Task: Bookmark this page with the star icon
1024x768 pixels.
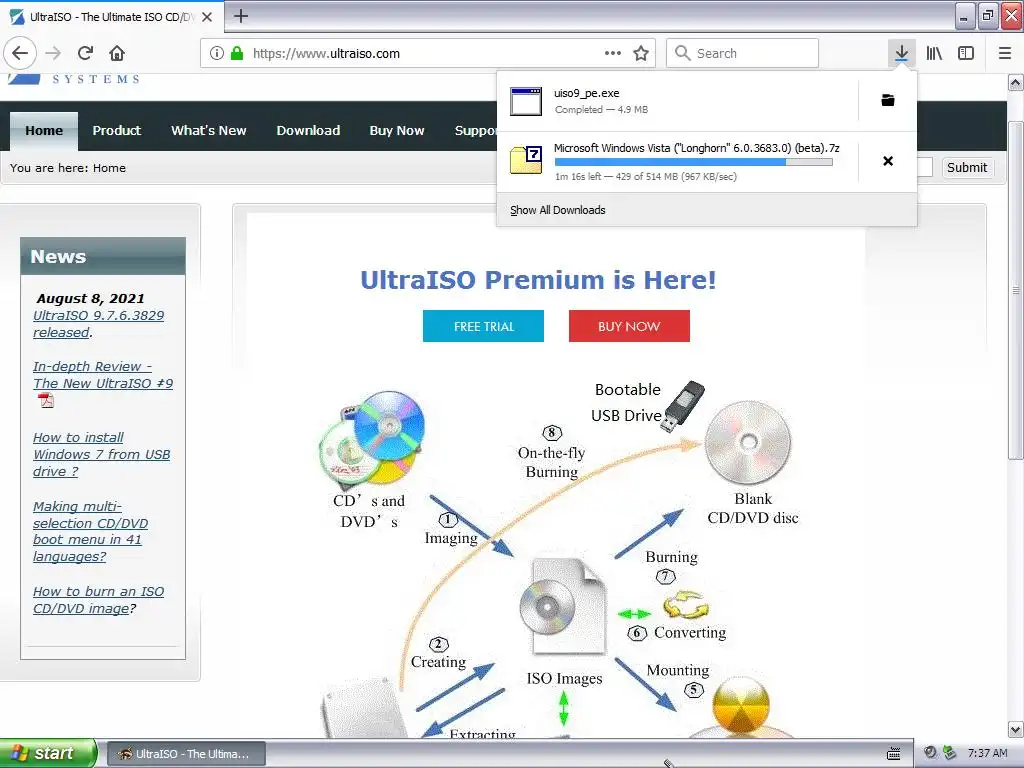Action: pos(641,53)
